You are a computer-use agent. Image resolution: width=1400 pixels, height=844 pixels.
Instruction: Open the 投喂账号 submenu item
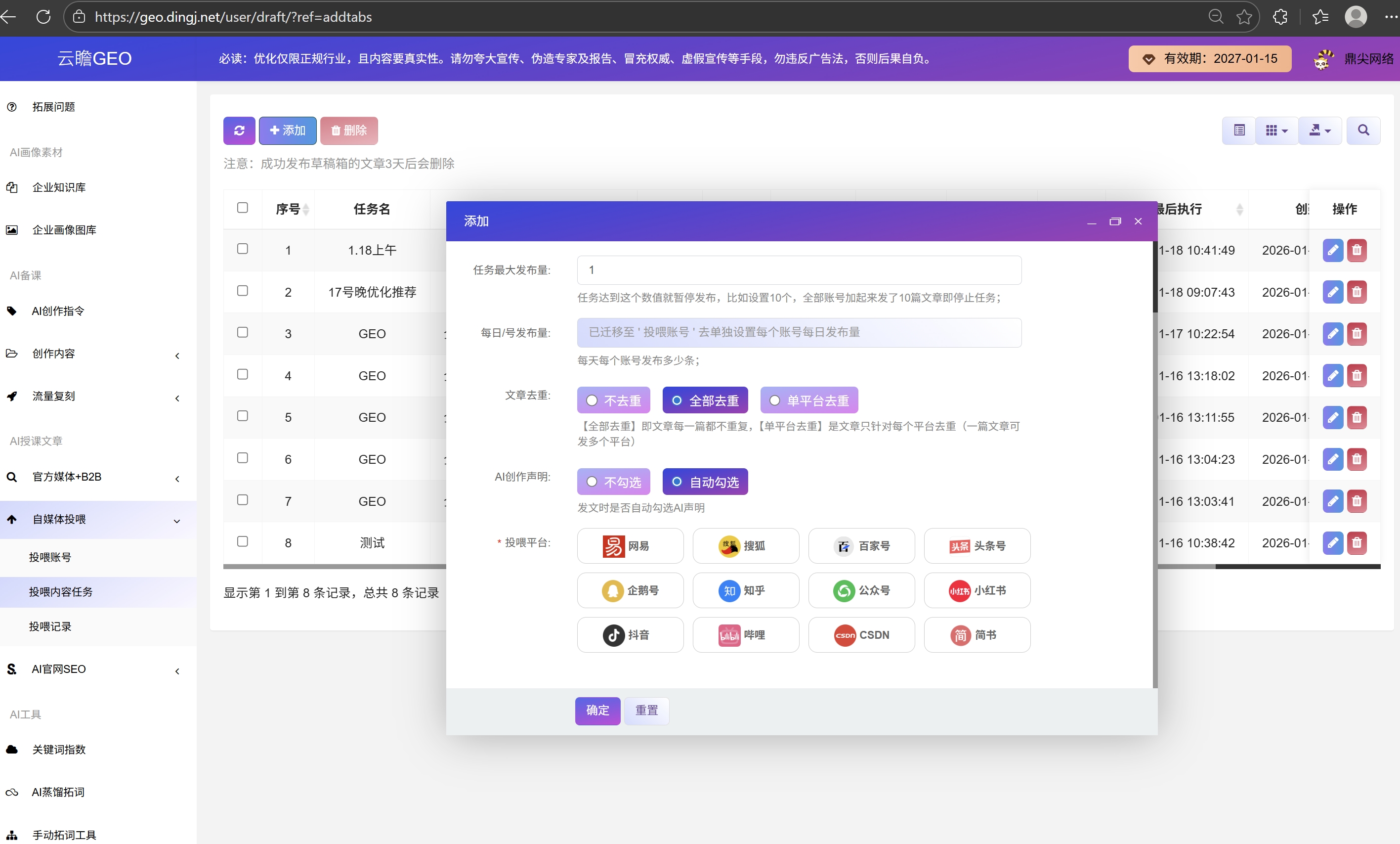pos(50,557)
